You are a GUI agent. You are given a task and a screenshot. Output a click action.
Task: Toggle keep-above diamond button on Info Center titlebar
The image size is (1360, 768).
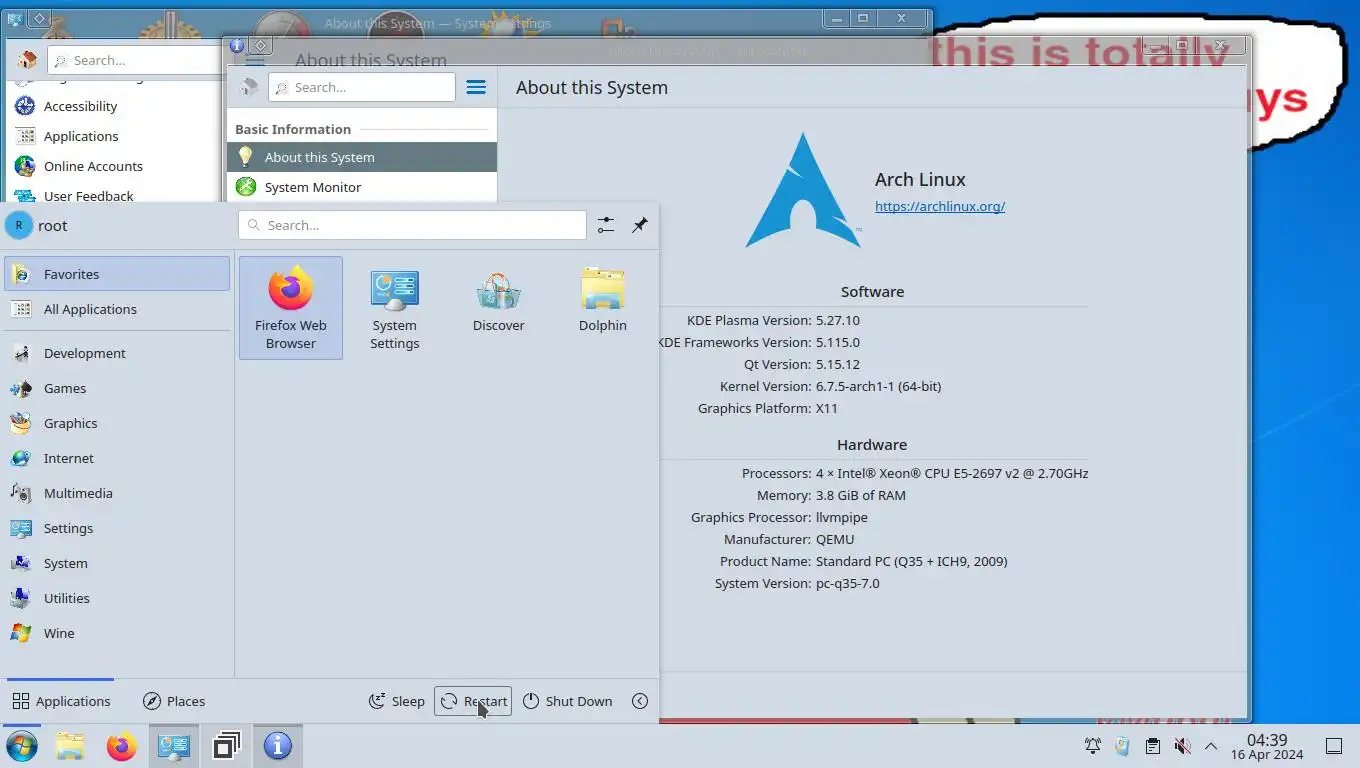(260, 45)
